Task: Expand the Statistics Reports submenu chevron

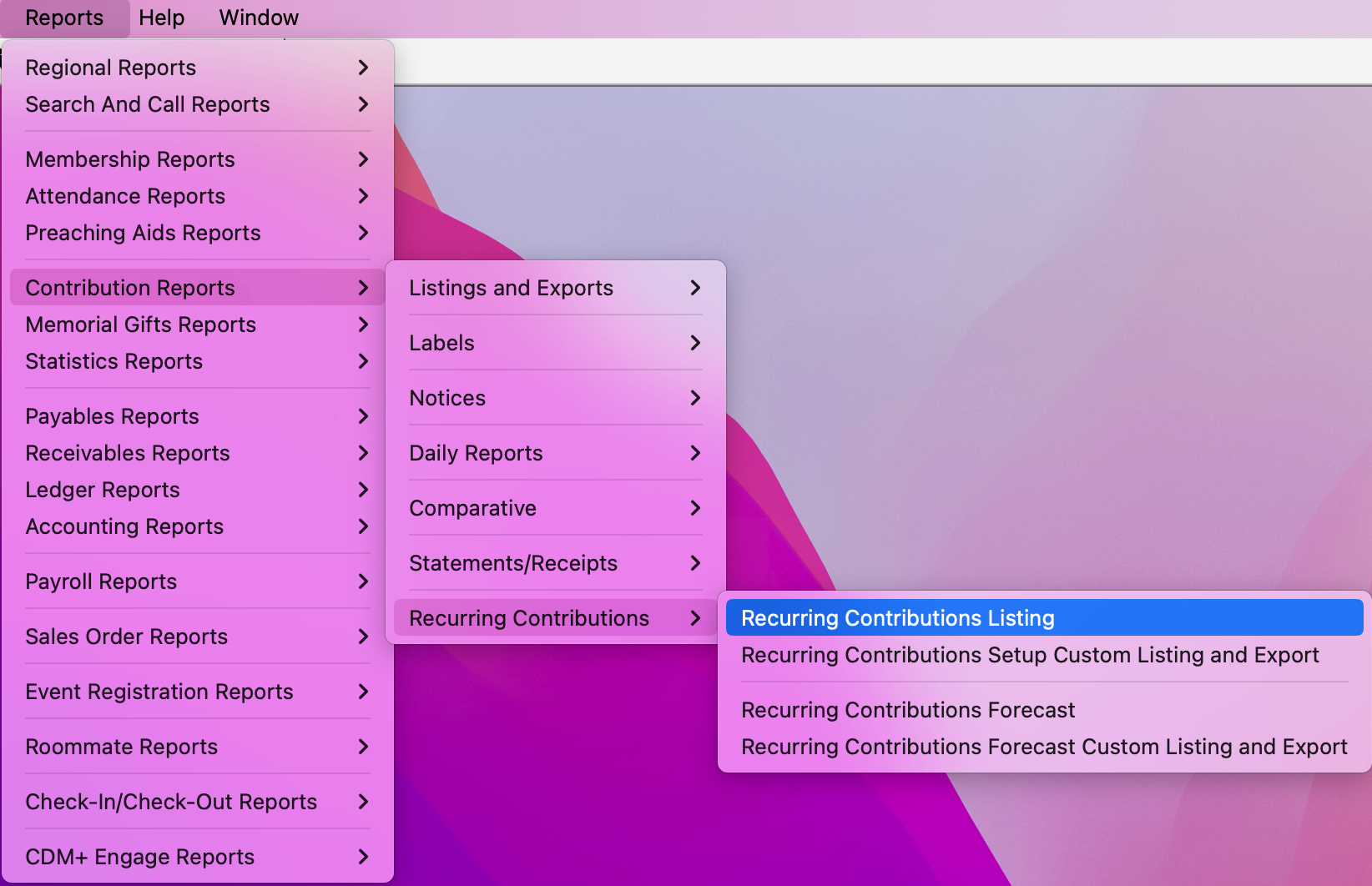Action: [x=364, y=361]
